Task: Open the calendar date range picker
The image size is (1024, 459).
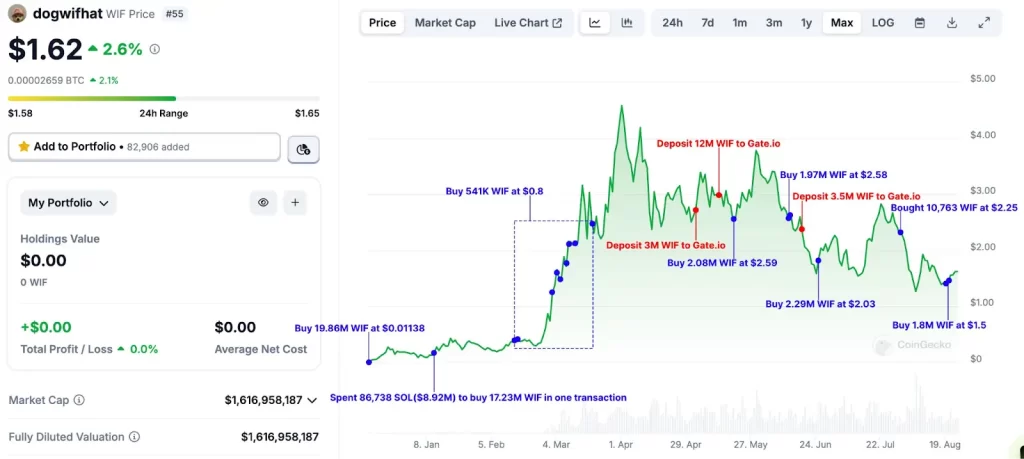Action: pyautogui.click(x=919, y=23)
